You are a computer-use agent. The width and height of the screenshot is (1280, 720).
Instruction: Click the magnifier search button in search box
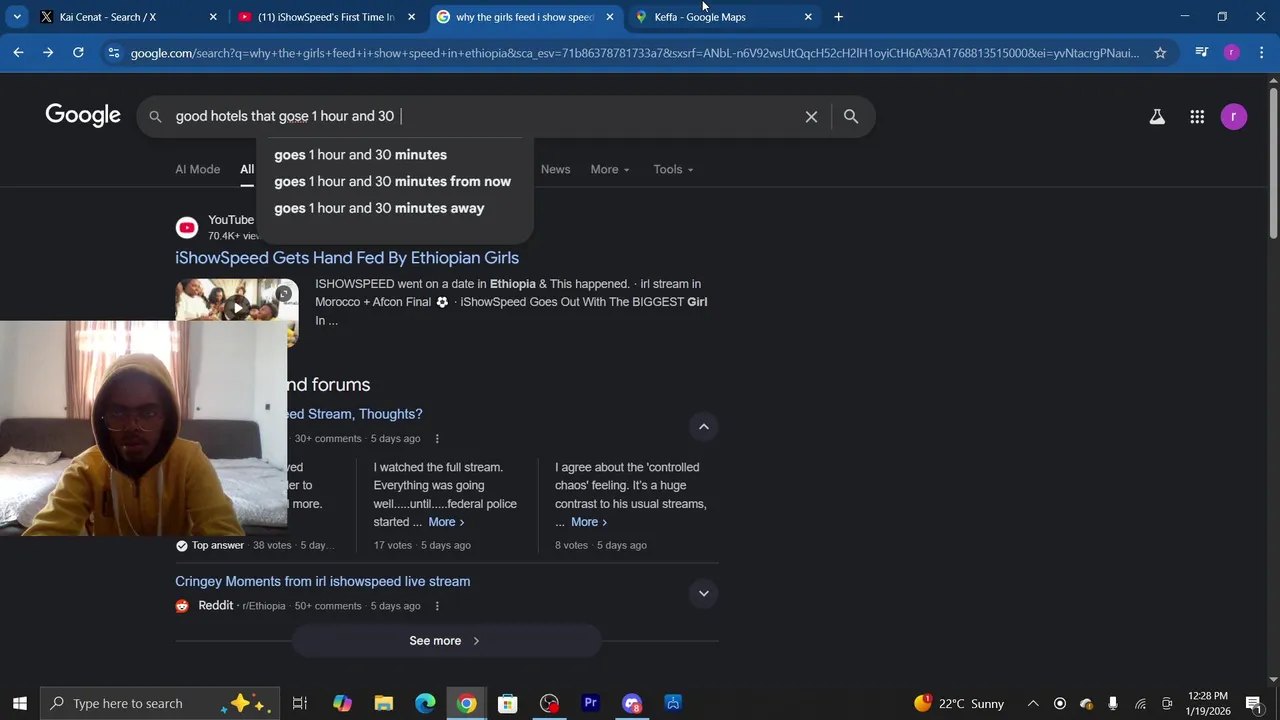851,116
